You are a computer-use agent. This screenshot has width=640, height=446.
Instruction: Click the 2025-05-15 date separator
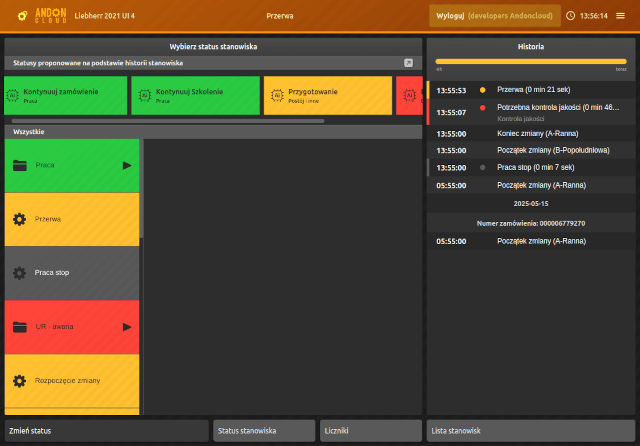tap(531, 204)
